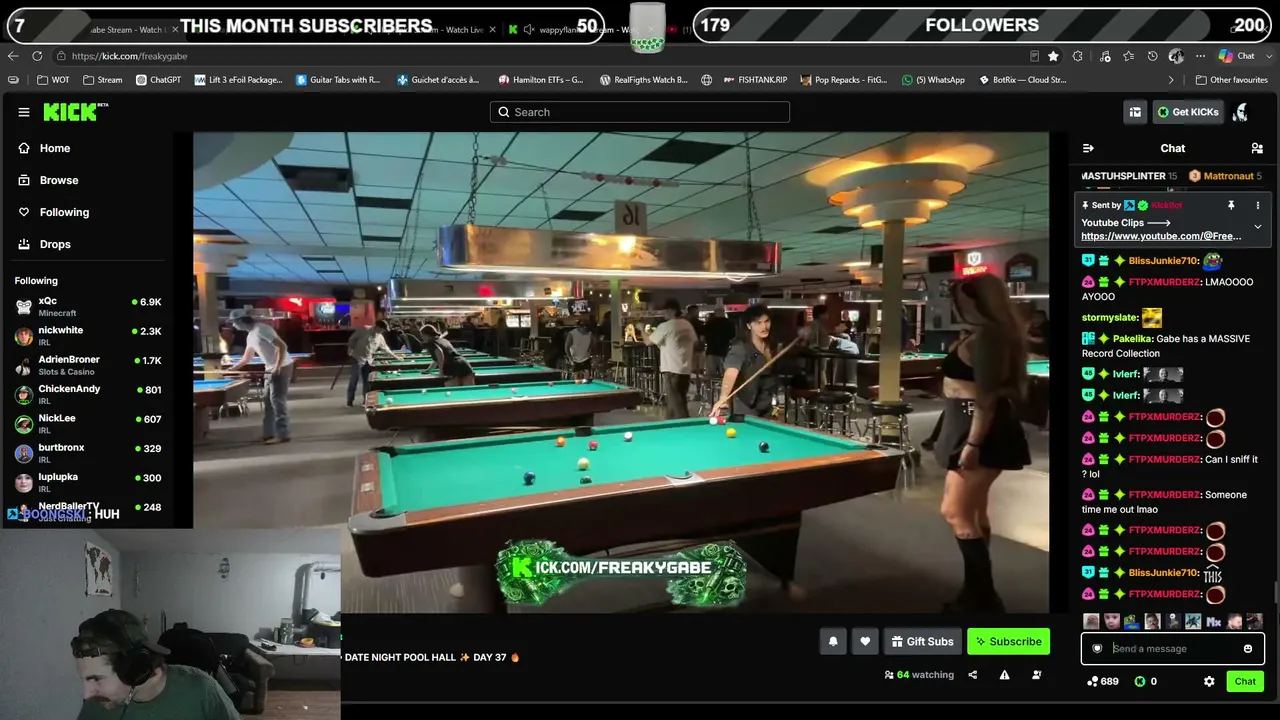Open the Other favourites folder
The width and height of the screenshot is (1280, 720).
click(1232, 80)
